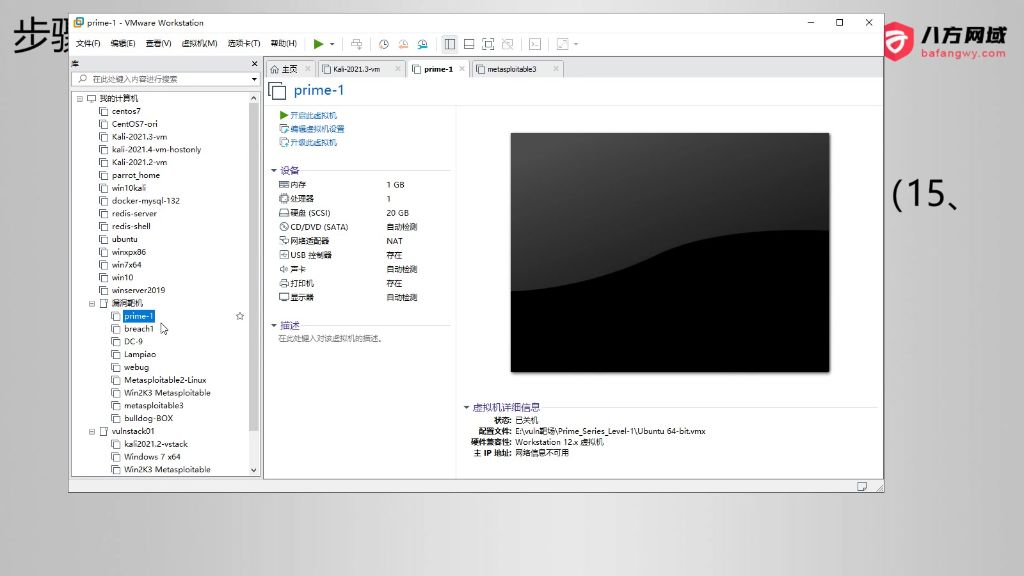Screen dimensions: 1024x576
Task: Collapse the 漏洞靶机 folder node
Action: point(92,304)
